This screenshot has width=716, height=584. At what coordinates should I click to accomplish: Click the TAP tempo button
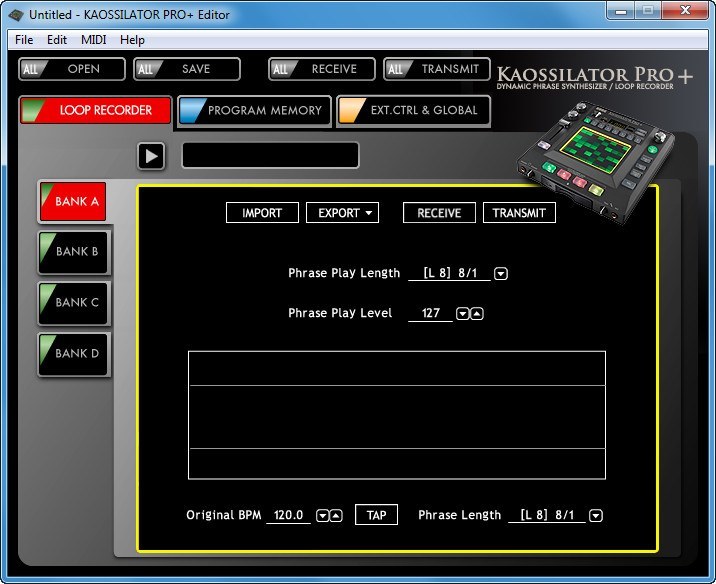(376, 515)
